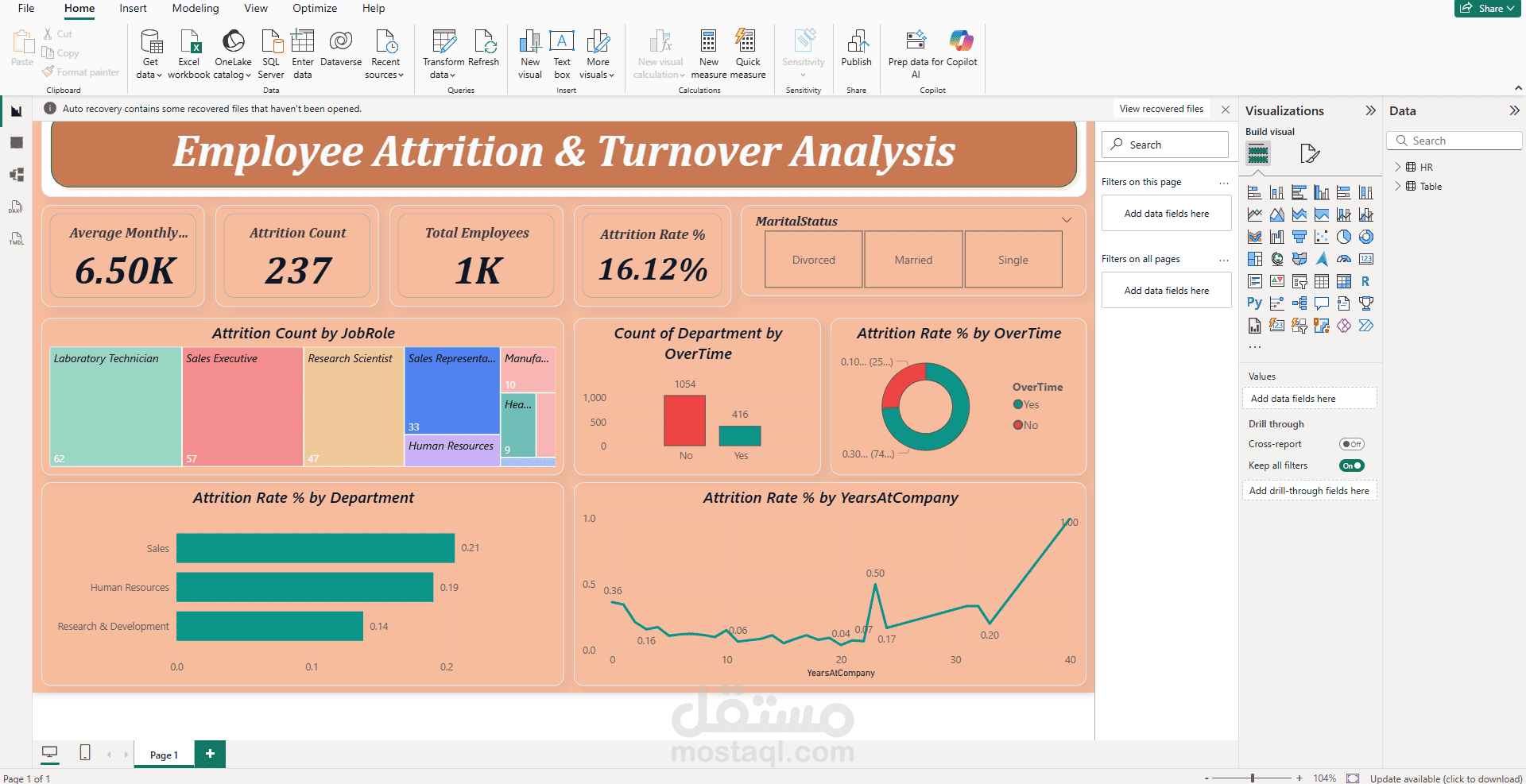Open the Get data dropdown
The image size is (1526, 784).
tap(149, 54)
